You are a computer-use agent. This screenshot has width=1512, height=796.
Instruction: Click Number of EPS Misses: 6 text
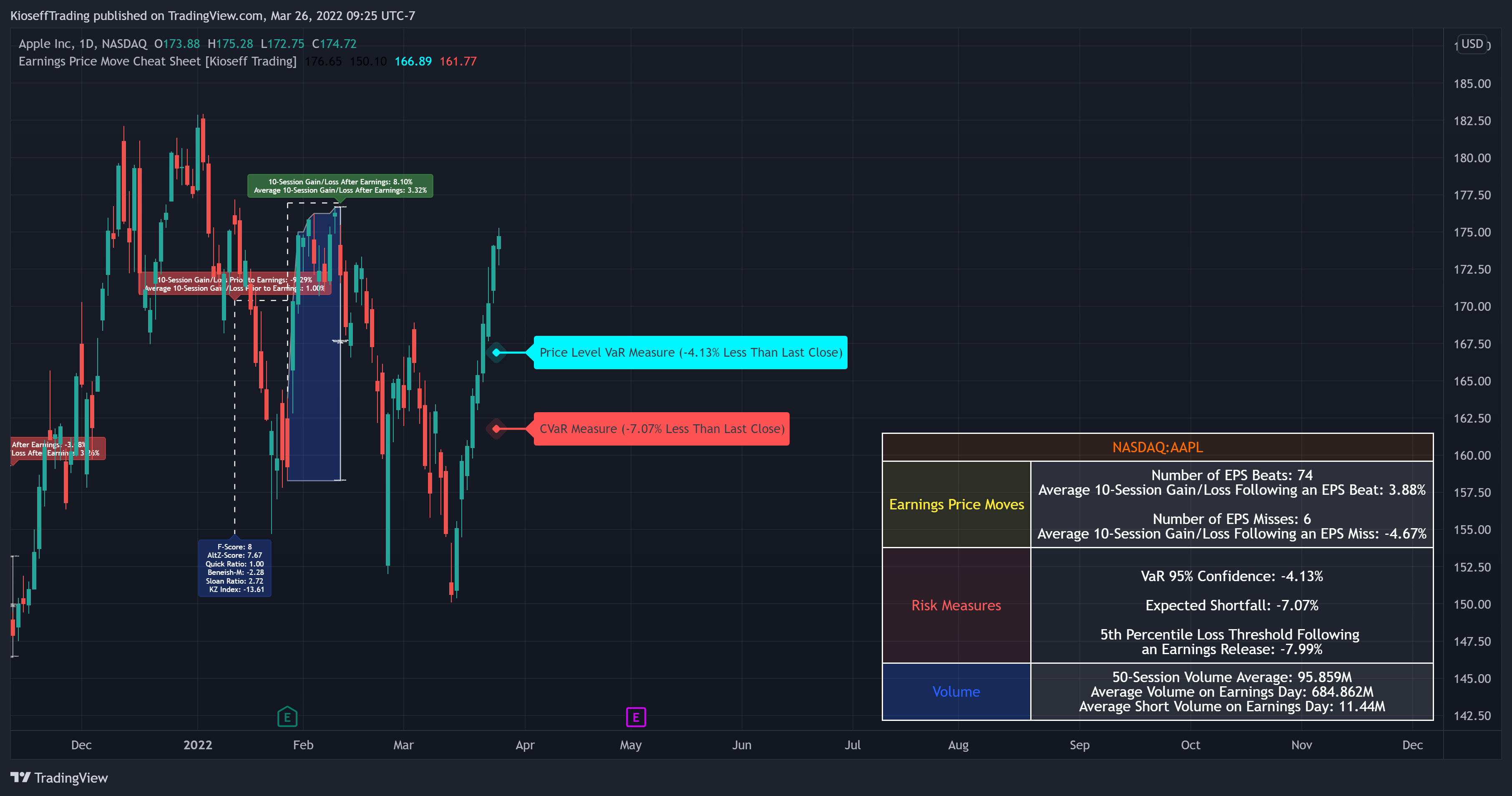tap(1231, 519)
